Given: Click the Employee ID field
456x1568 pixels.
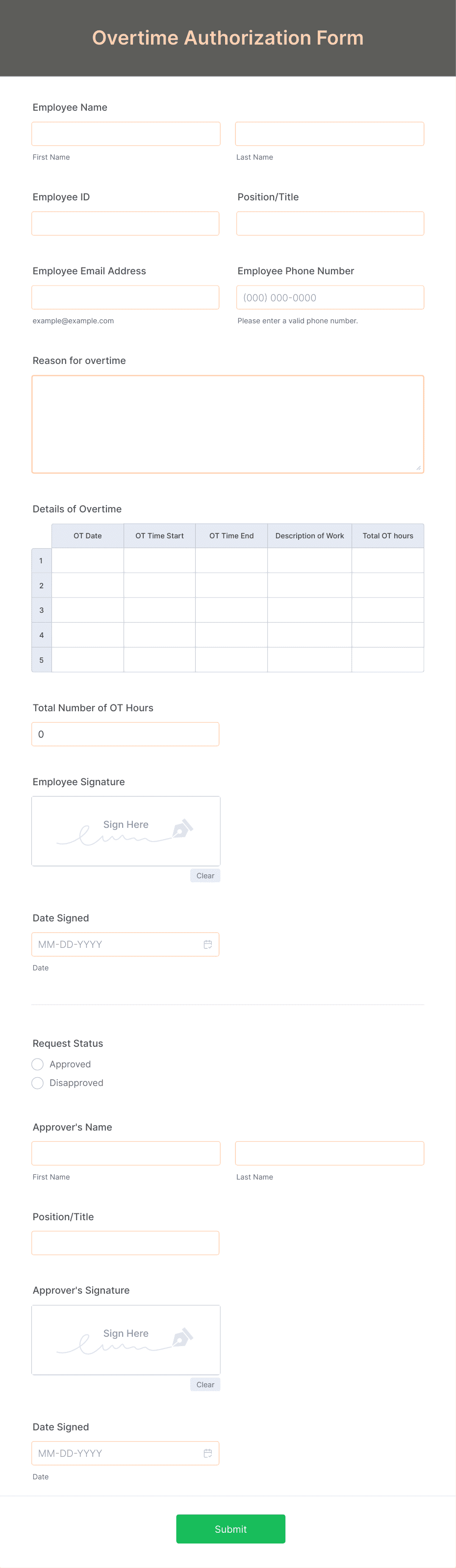Looking at the screenshot, I should click(126, 223).
